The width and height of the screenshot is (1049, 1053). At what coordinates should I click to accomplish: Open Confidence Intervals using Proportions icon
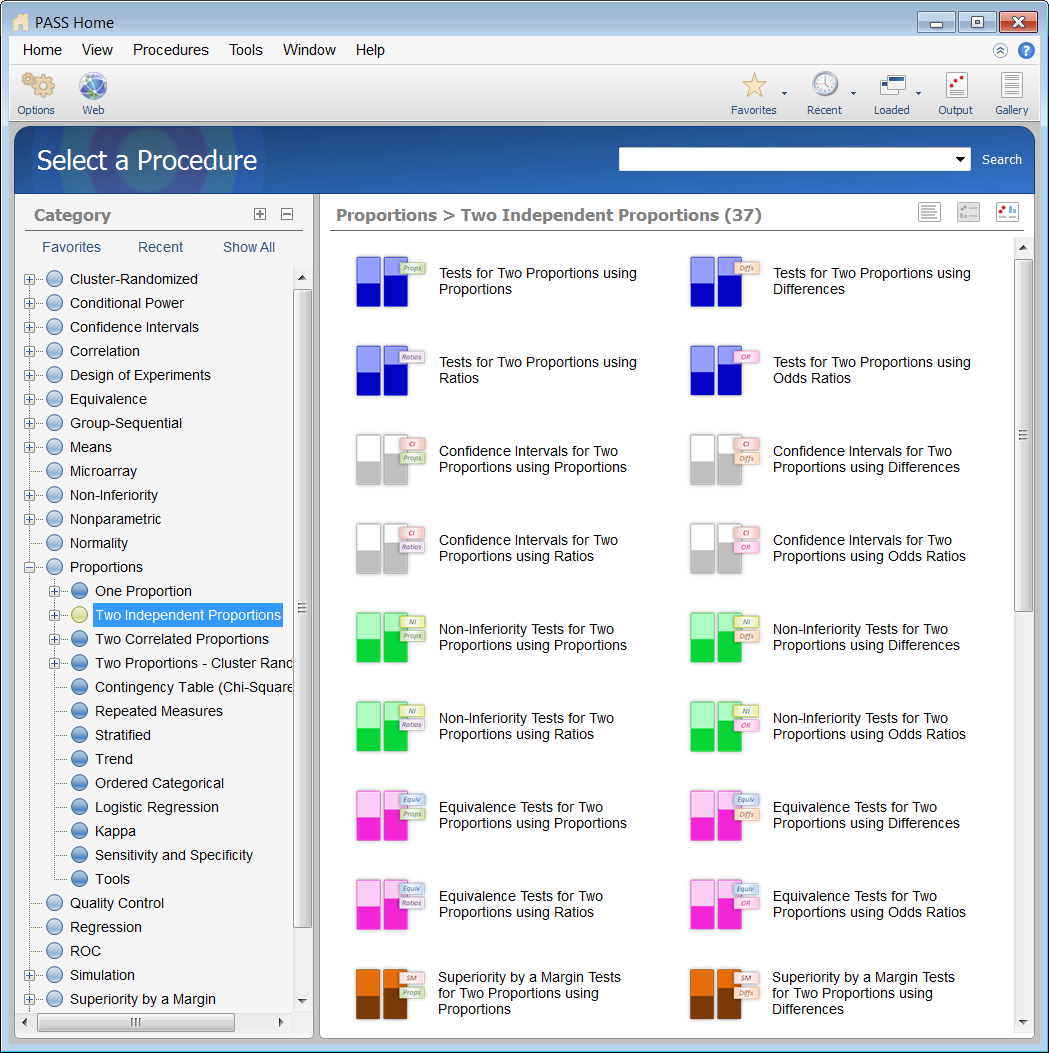point(390,459)
